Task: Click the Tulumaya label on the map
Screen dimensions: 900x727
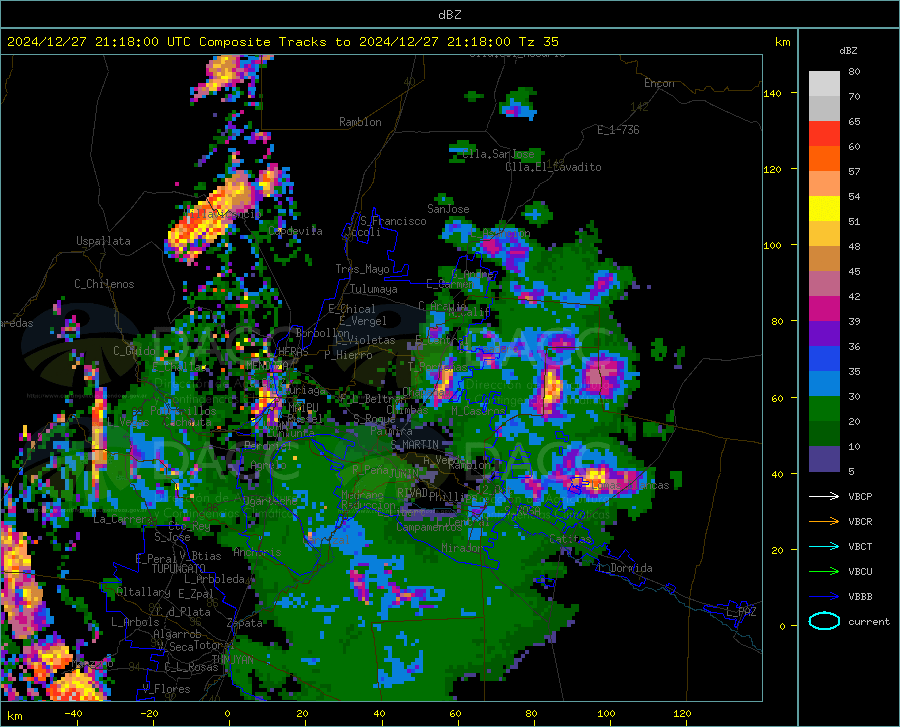Action: click(x=373, y=289)
